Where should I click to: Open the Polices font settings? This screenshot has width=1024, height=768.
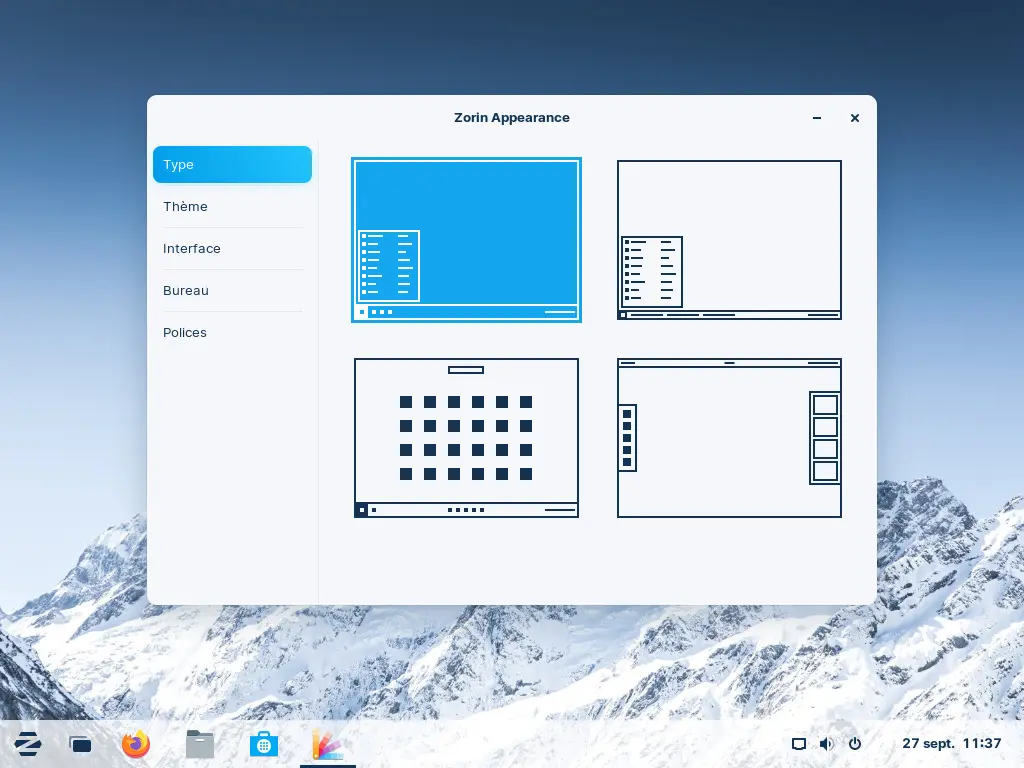(232, 333)
